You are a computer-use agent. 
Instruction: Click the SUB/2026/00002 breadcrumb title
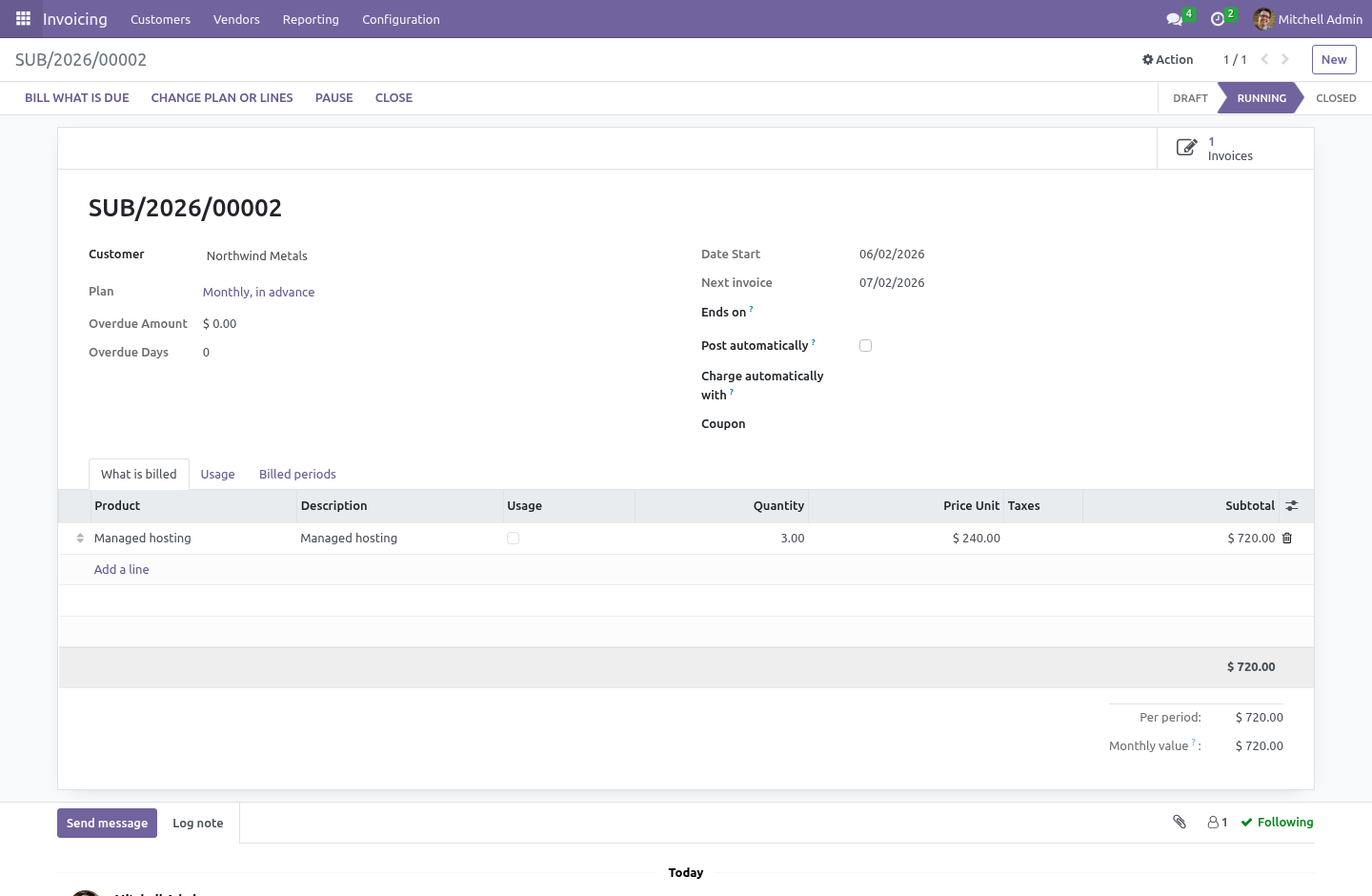pyautogui.click(x=81, y=60)
